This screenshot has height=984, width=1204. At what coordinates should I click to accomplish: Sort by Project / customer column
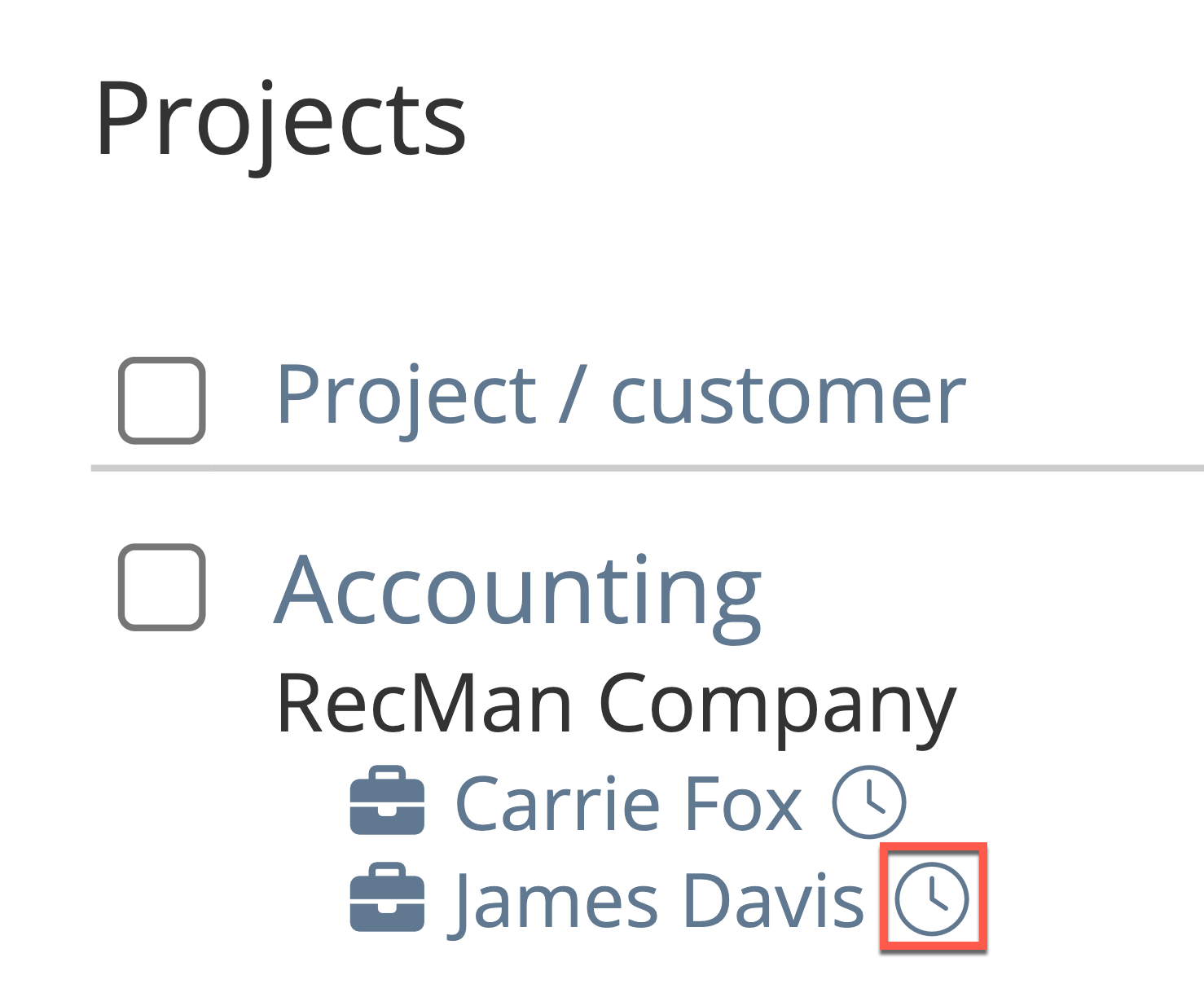click(x=620, y=396)
